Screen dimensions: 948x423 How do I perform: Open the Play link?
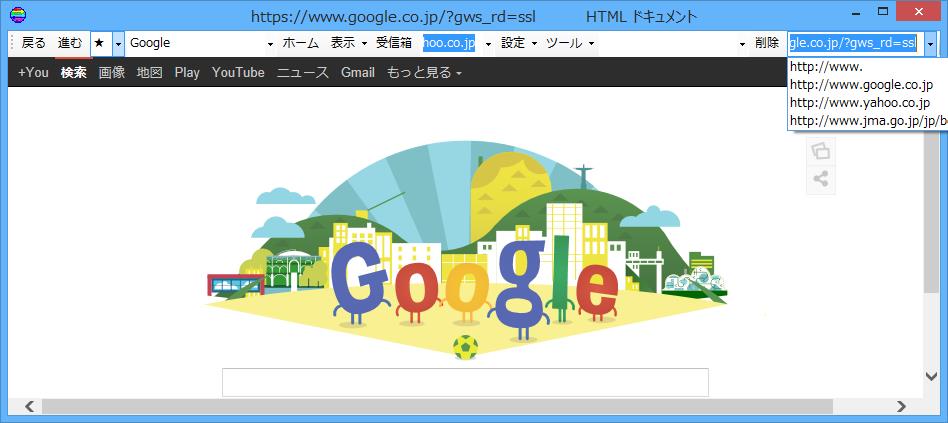point(187,73)
